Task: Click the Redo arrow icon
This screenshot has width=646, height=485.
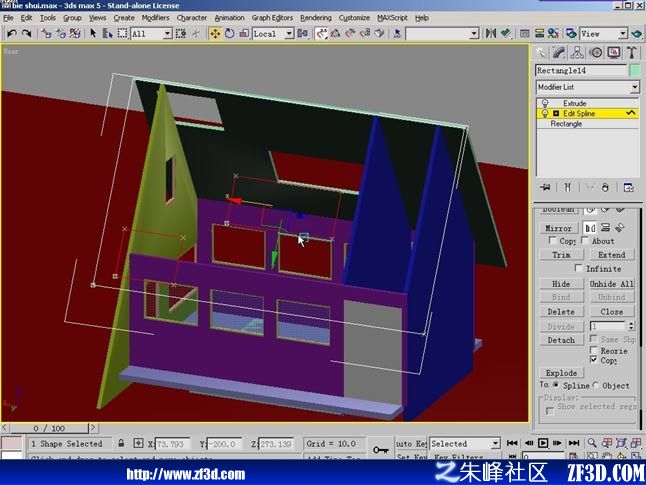Action: (x=26, y=33)
